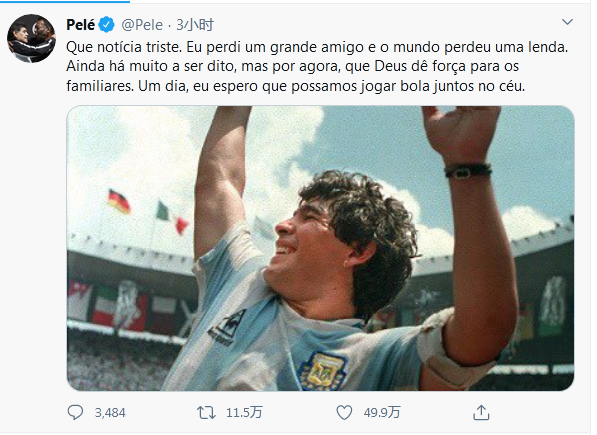
Task: Open the attached photo of striped-jersey footballer
Action: [320, 248]
